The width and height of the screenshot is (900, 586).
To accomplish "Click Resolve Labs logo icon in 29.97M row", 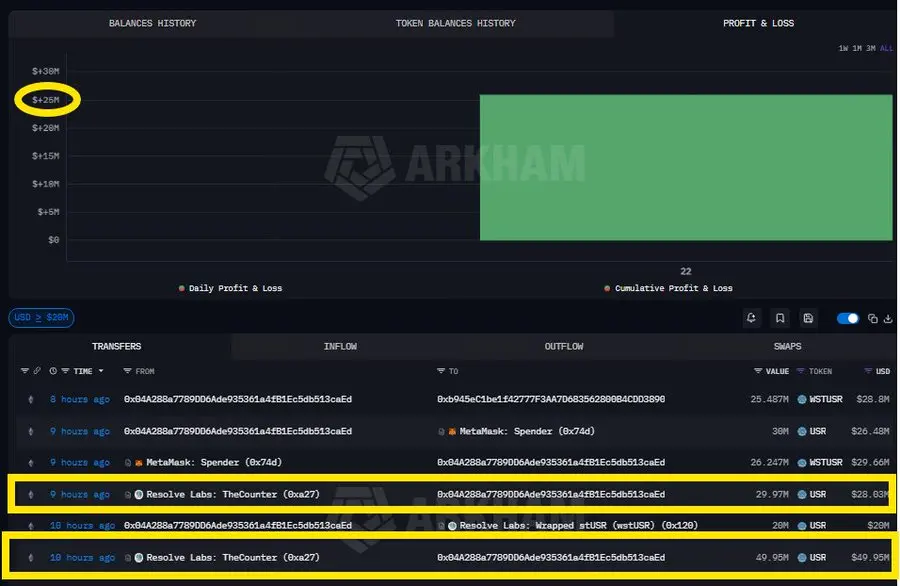I will [139, 494].
